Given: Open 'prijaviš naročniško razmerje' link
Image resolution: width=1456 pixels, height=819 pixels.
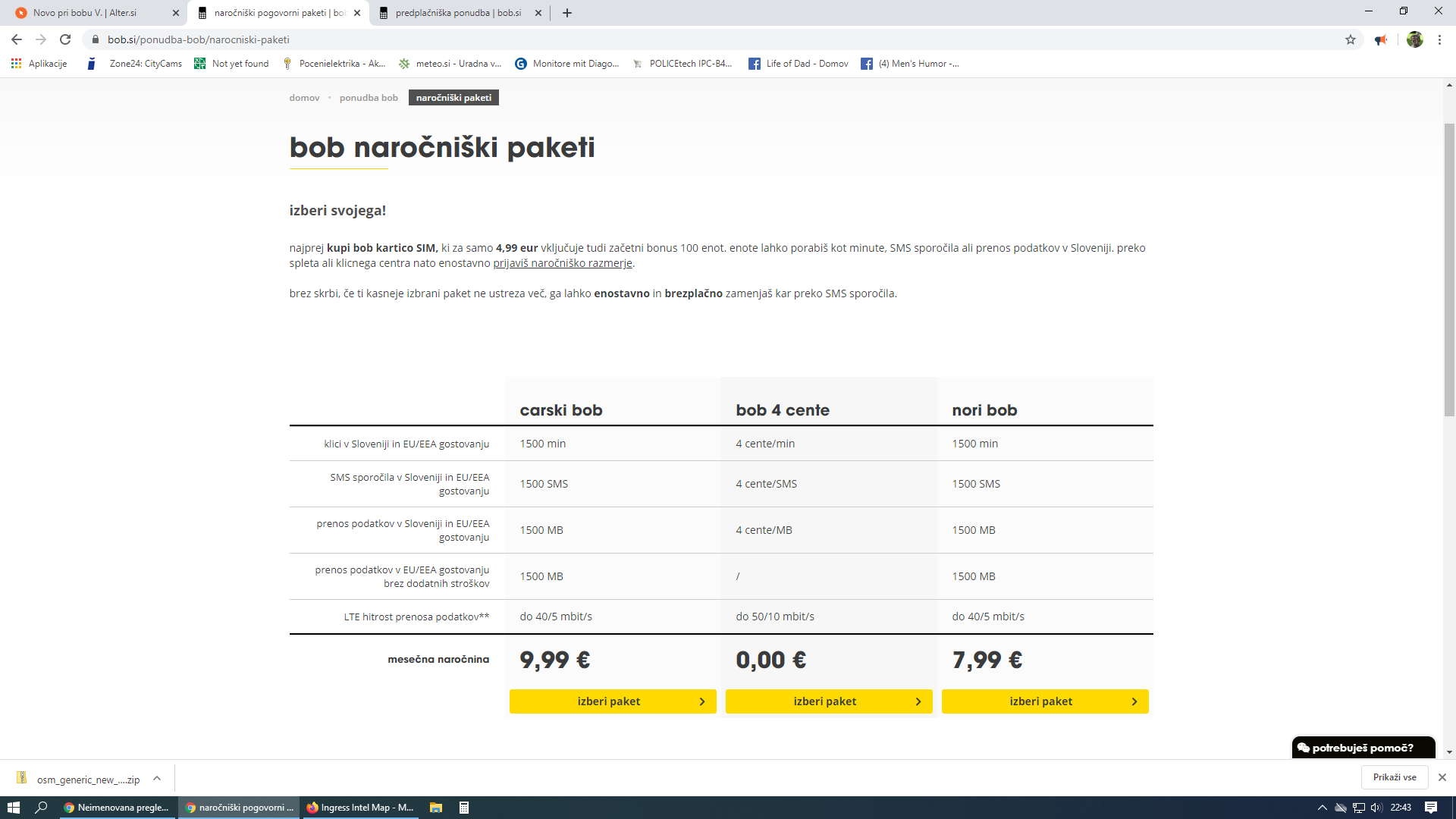Looking at the screenshot, I should pos(563,263).
